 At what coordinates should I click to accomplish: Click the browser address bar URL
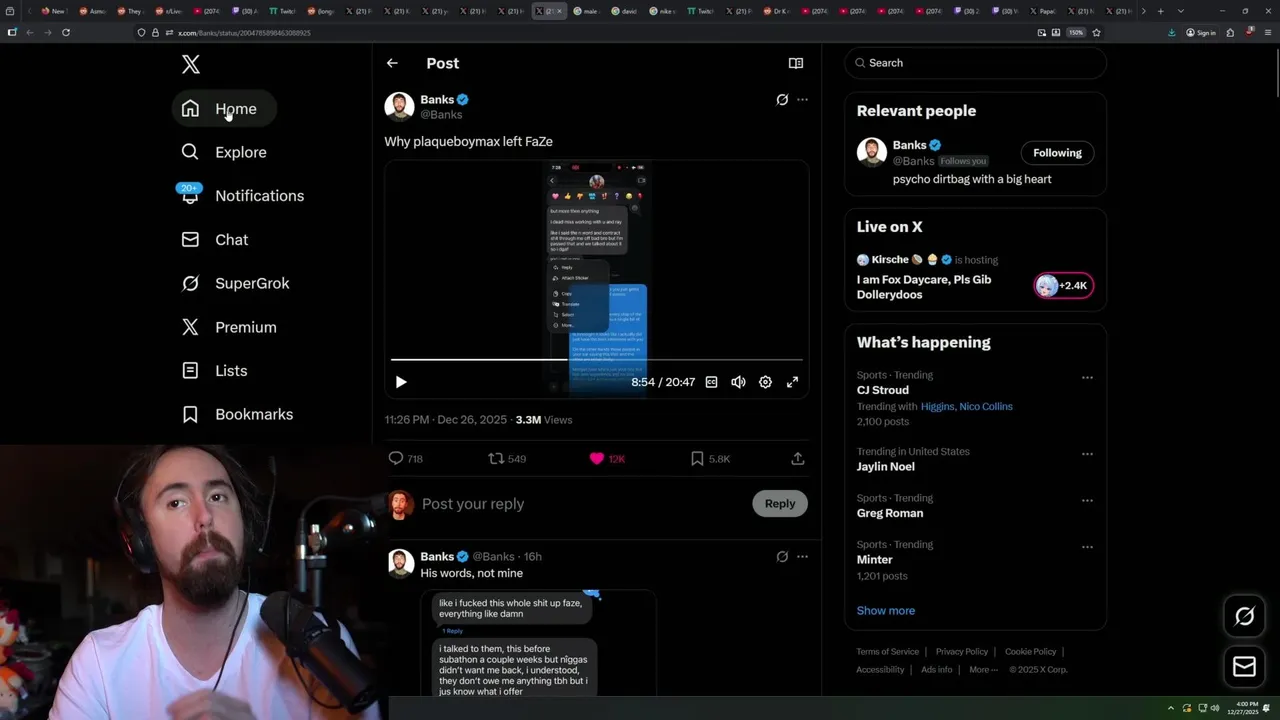point(244,33)
